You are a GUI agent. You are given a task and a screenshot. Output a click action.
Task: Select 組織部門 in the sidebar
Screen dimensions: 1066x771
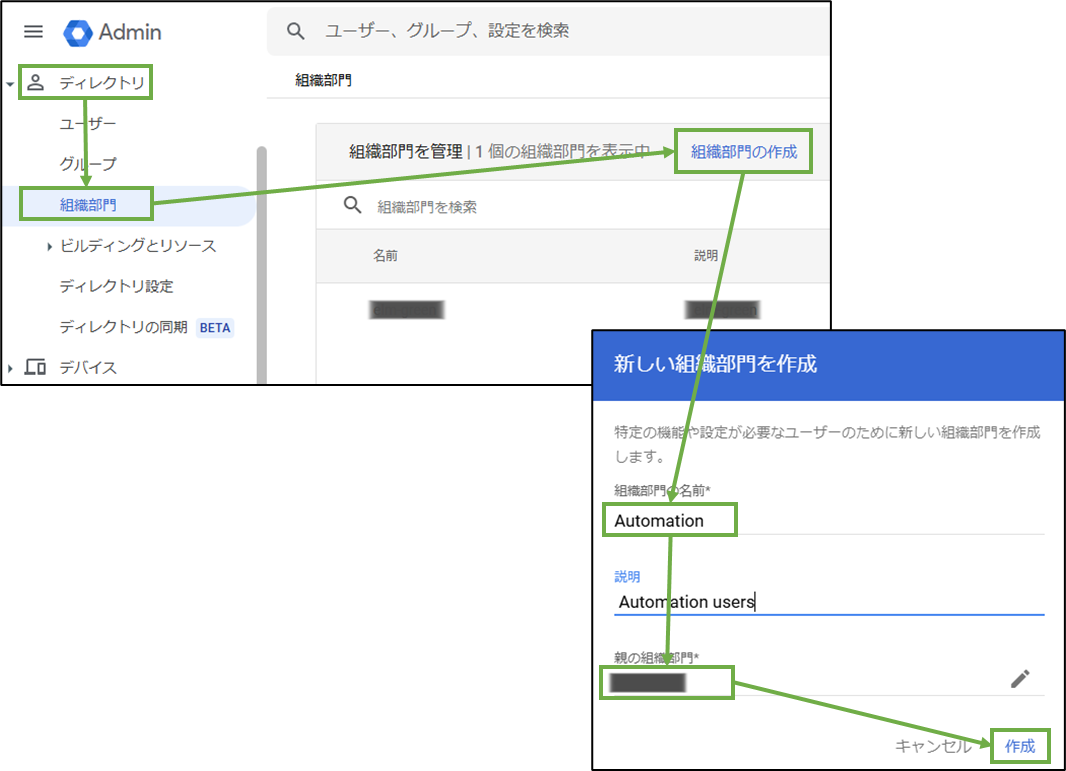point(88,205)
